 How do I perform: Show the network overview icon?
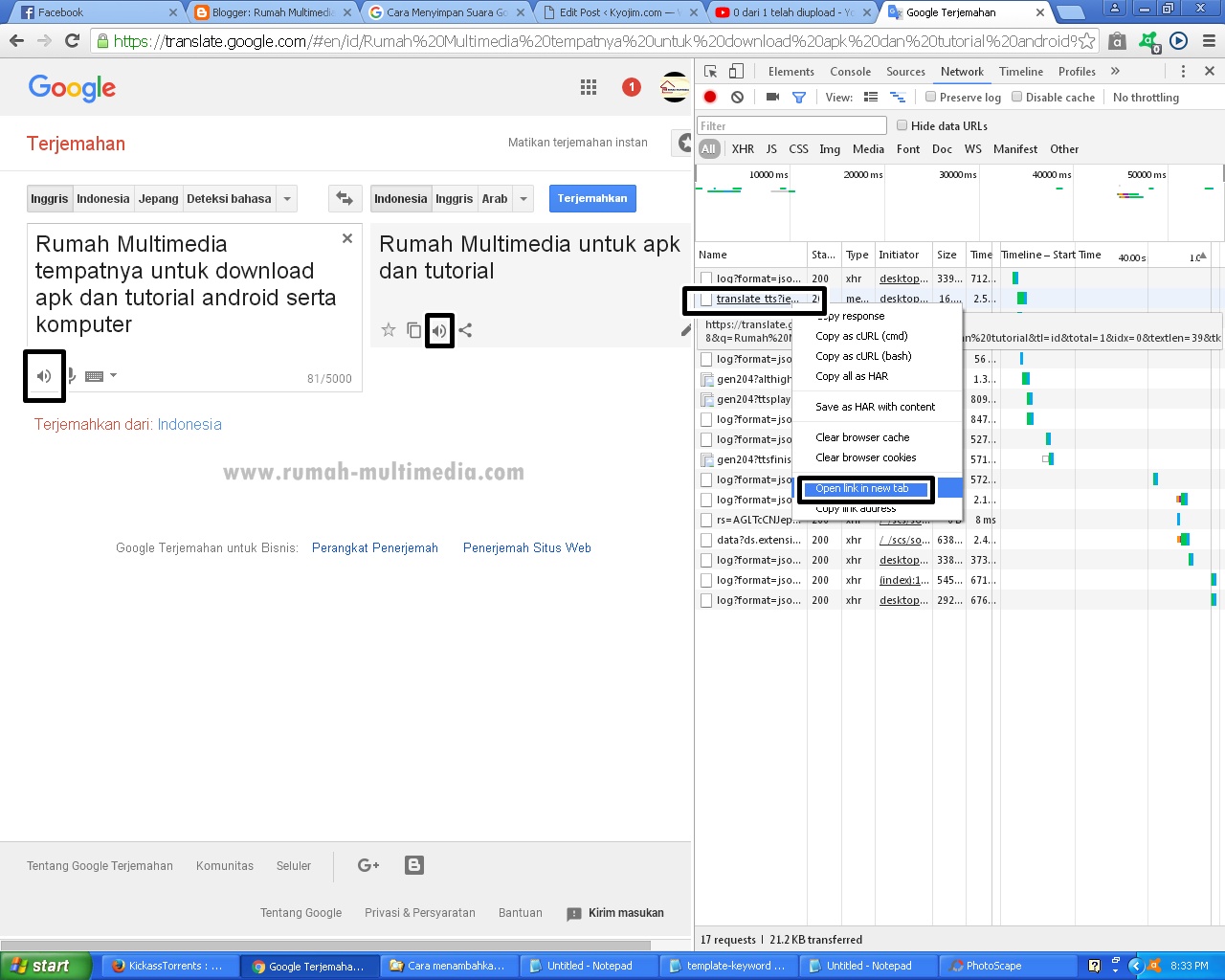coord(898,97)
